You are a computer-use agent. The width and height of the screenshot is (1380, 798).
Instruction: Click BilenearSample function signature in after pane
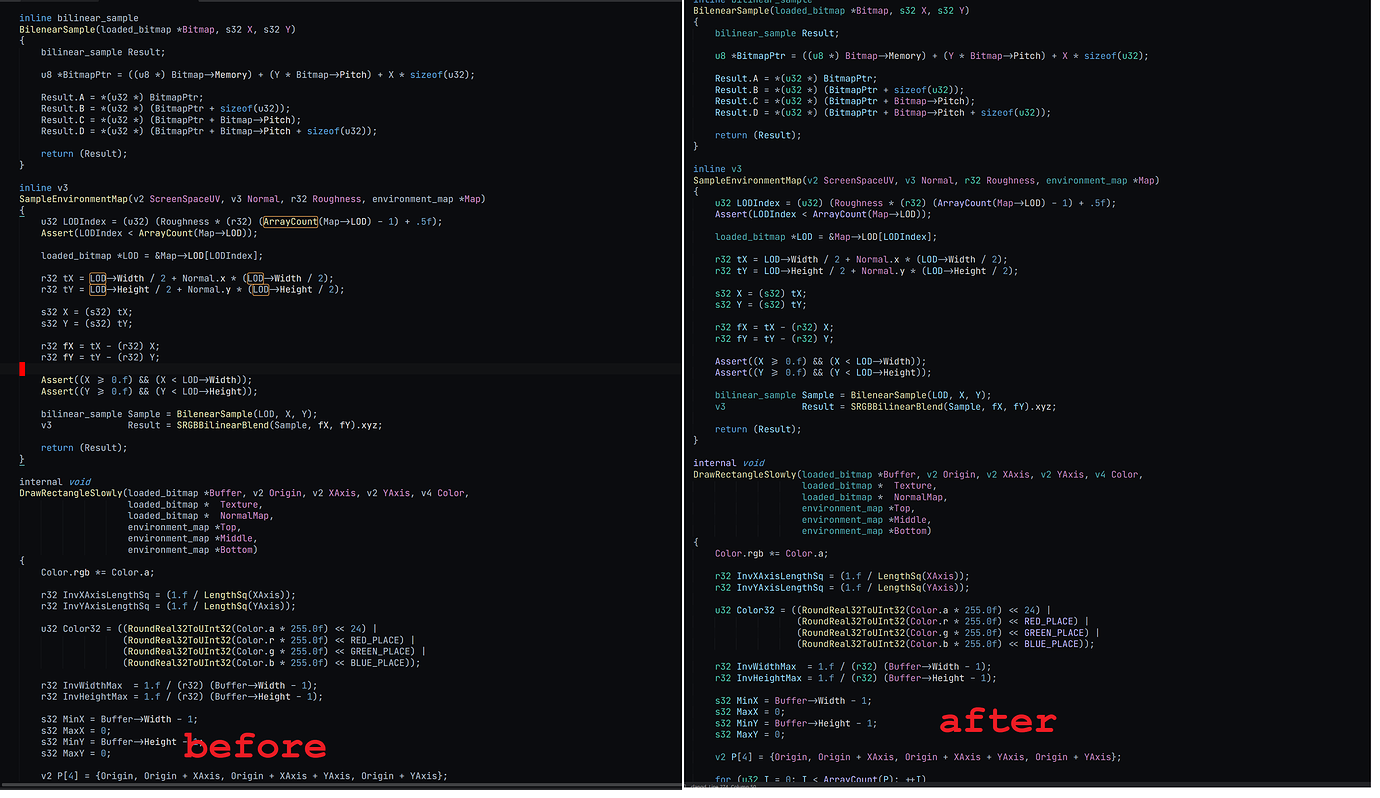(832, 10)
